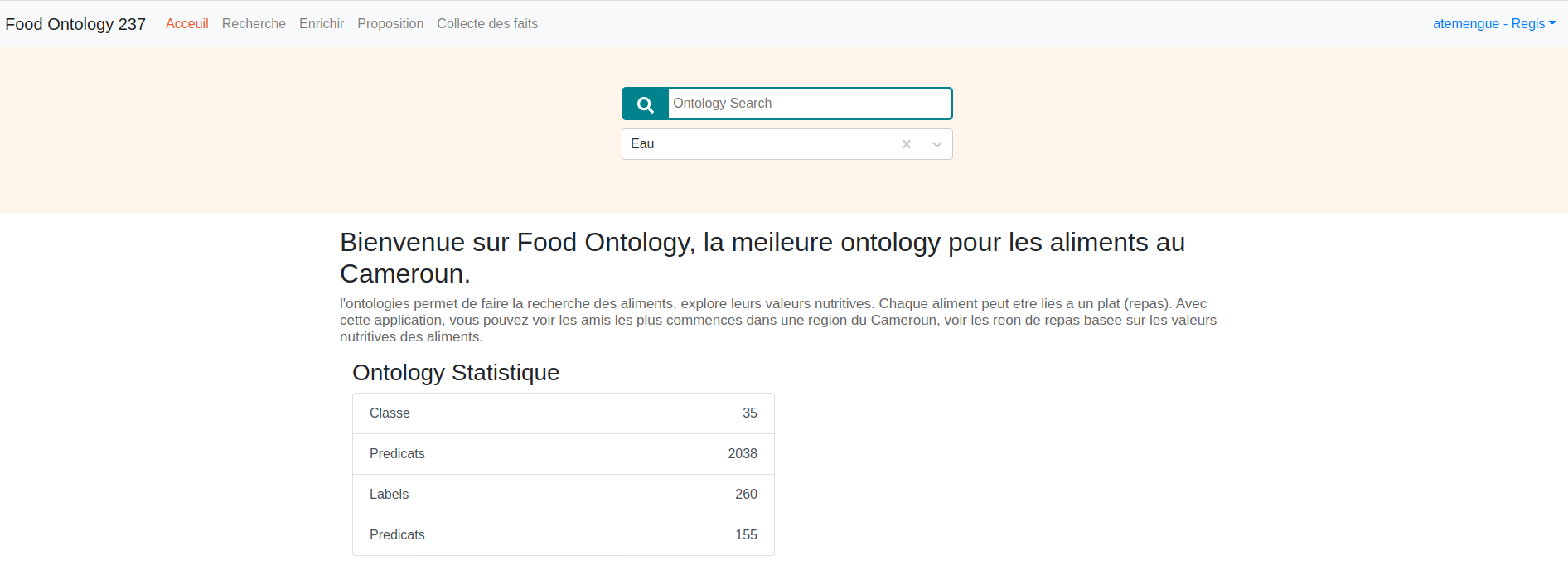Click the Food Ontology 237 brand link
1568x575 pixels.
pyautogui.click(x=75, y=24)
